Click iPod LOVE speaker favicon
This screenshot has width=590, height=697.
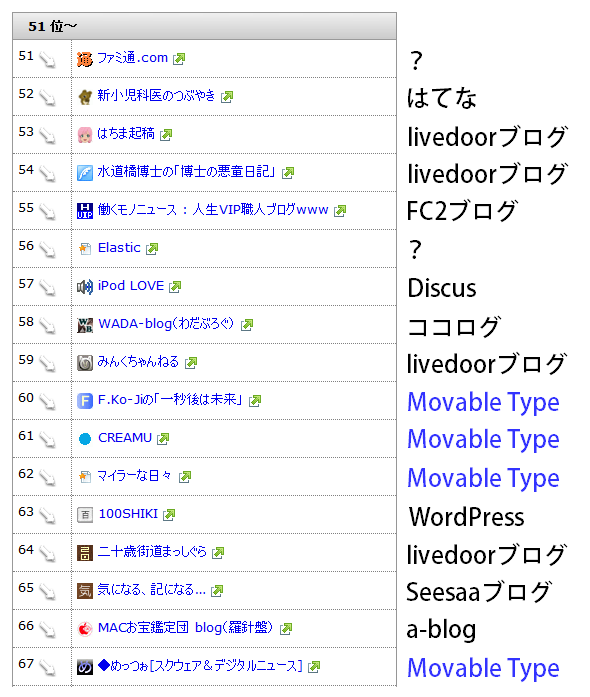(x=85, y=287)
